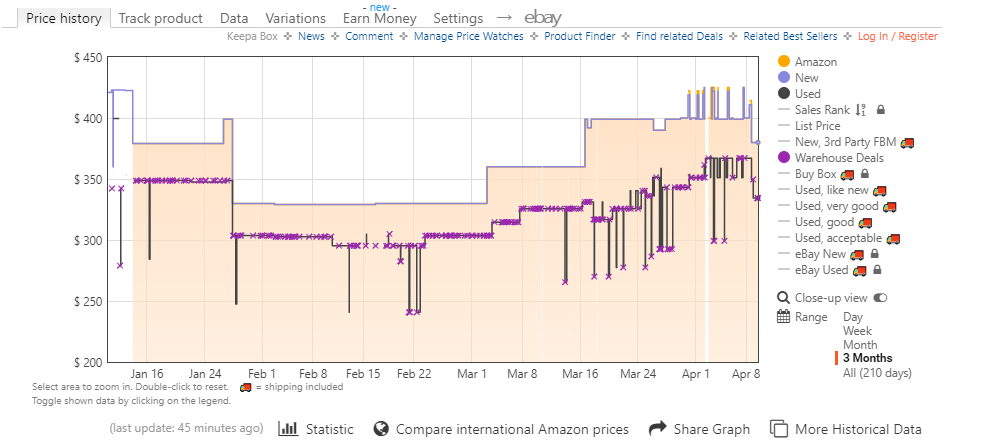Screen dimensions: 982x448
Task: Open Product Finder link
Action: pos(579,36)
